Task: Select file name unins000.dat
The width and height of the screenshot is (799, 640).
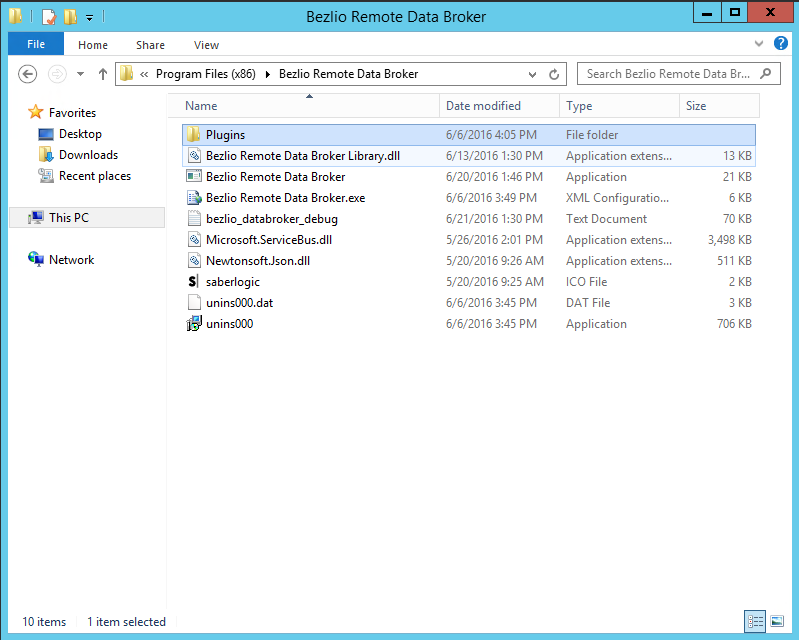Action: 239,303
